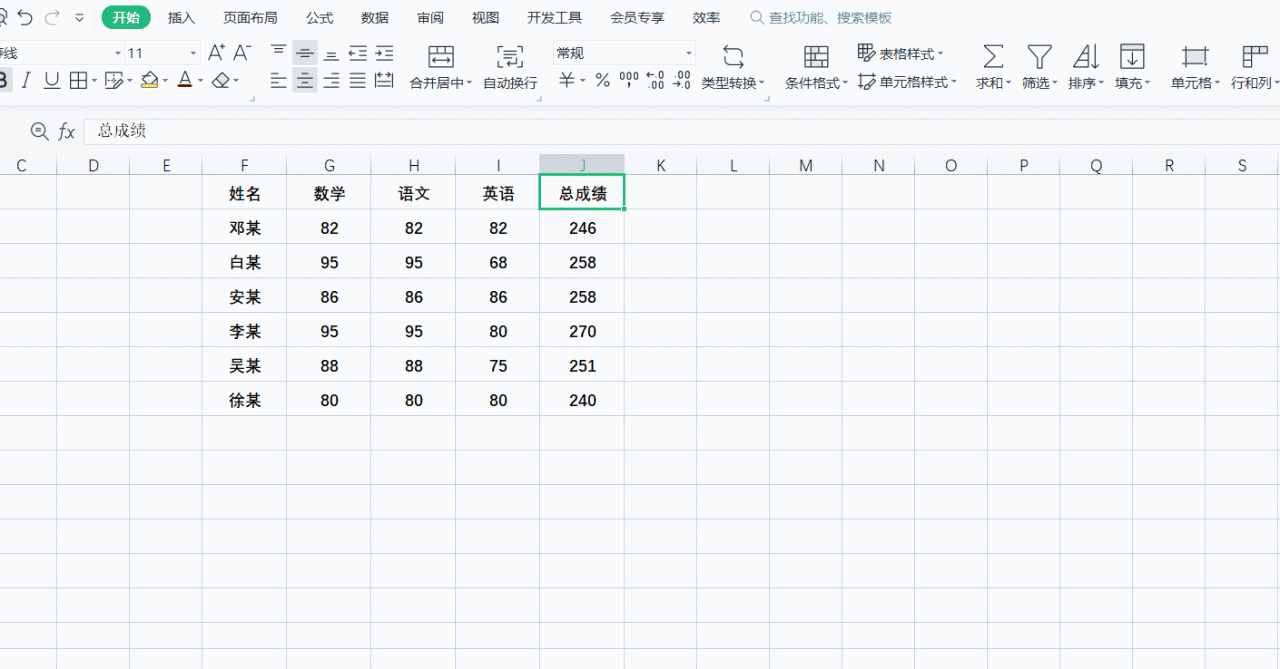
Task: Click the 自动换行 wrap text button
Action: tap(510, 67)
